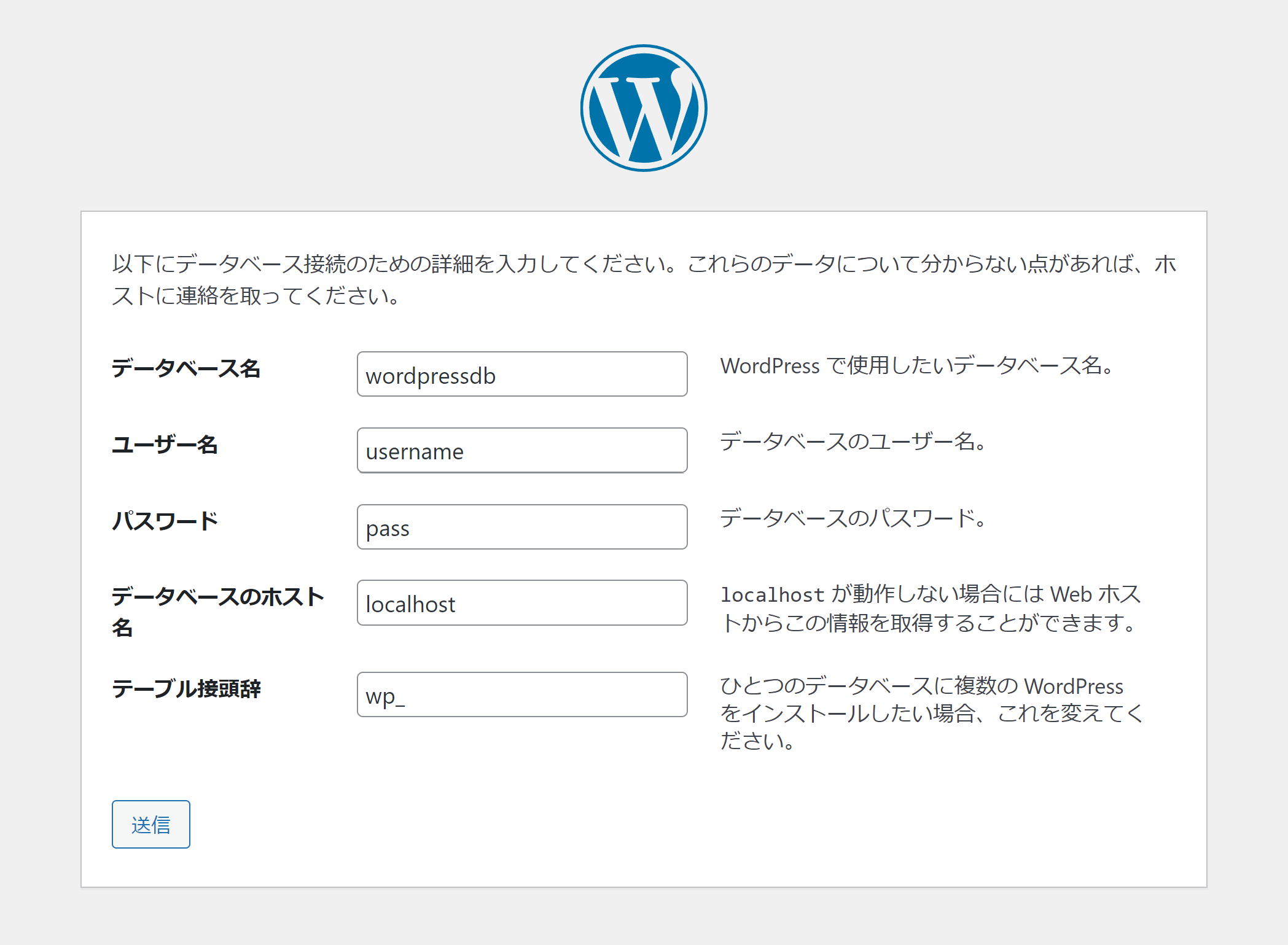Focus the username input field
Image resolution: width=1288 pixels, height=945 pixels.
pyautogui.click(x=521, y=451)
